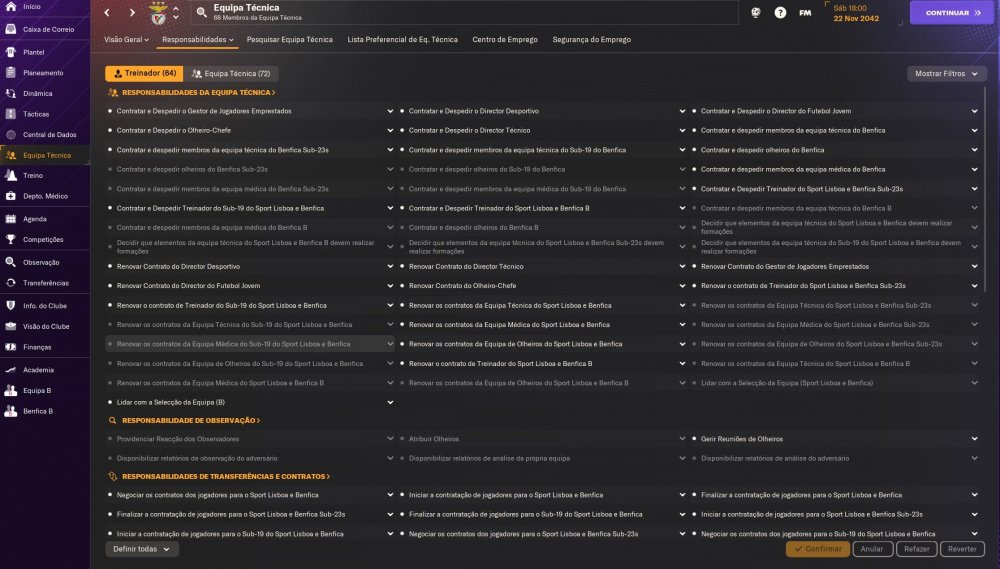This screenshot has height=569, width=1000.
Task: Select the Equipa Técnica (72) toggle
Action: coord(231,73)
